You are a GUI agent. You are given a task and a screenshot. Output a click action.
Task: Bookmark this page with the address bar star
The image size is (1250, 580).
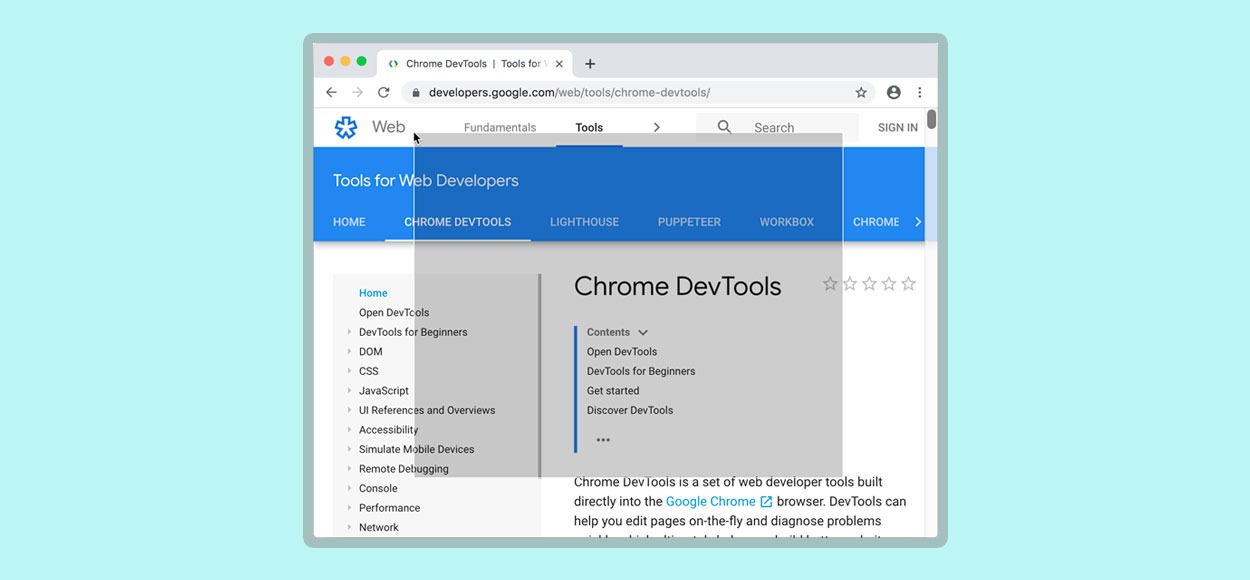(861, 92)
